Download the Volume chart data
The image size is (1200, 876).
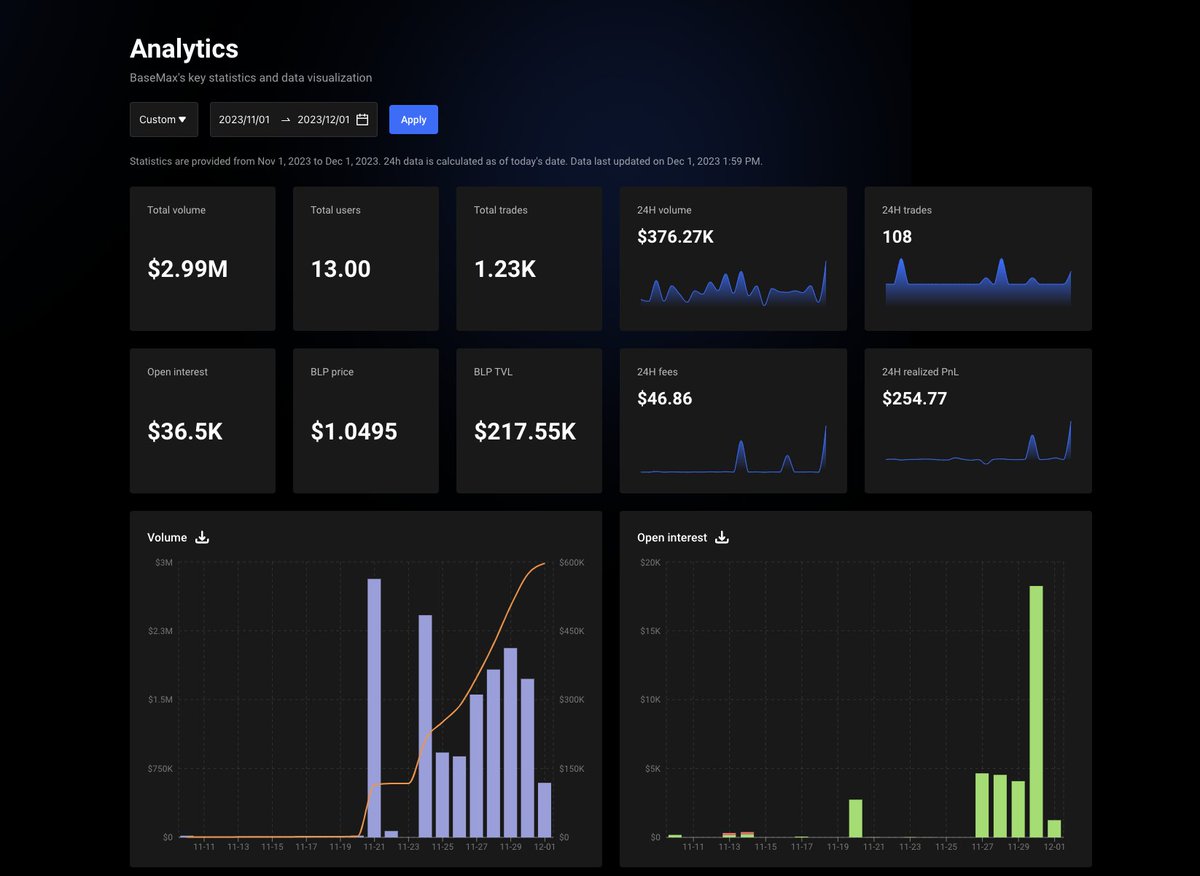click(x=202, y=538)
